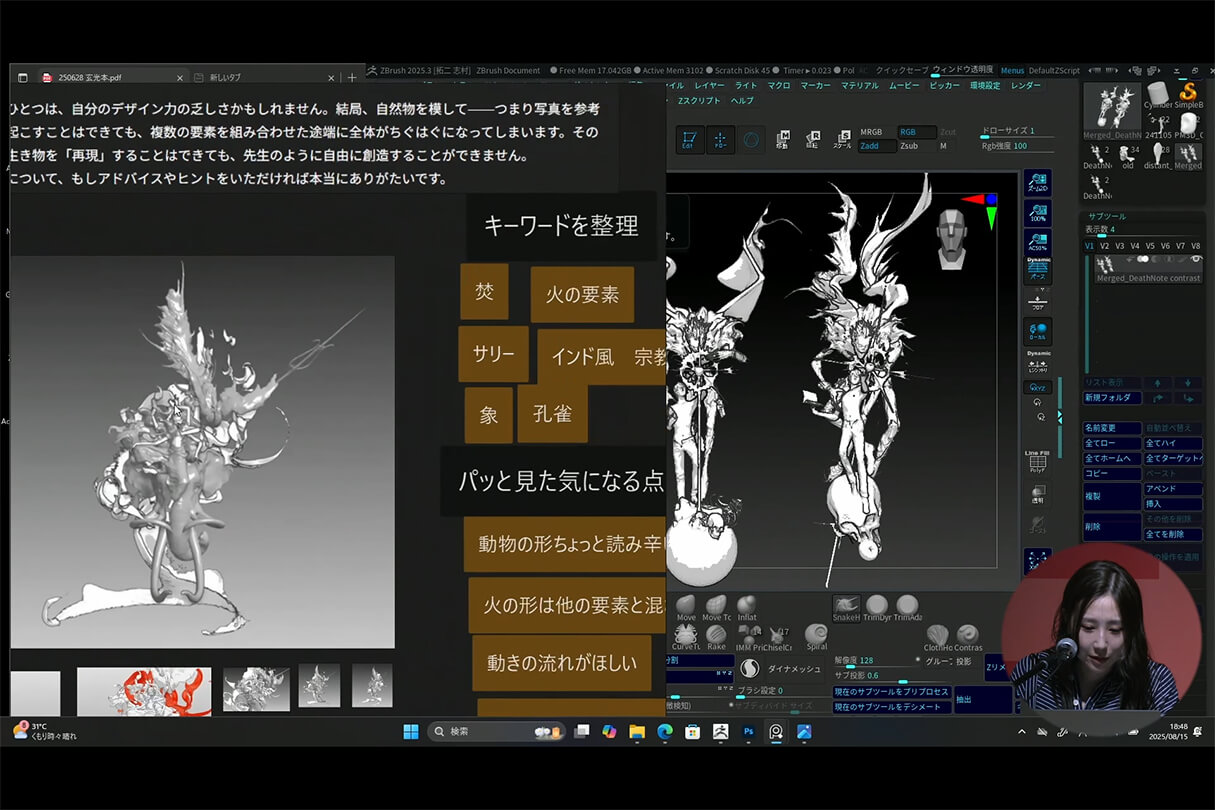
Task: Toggle visibility eye on Merged_DeathNote contrast subtool
Action: coord(1195,257)
